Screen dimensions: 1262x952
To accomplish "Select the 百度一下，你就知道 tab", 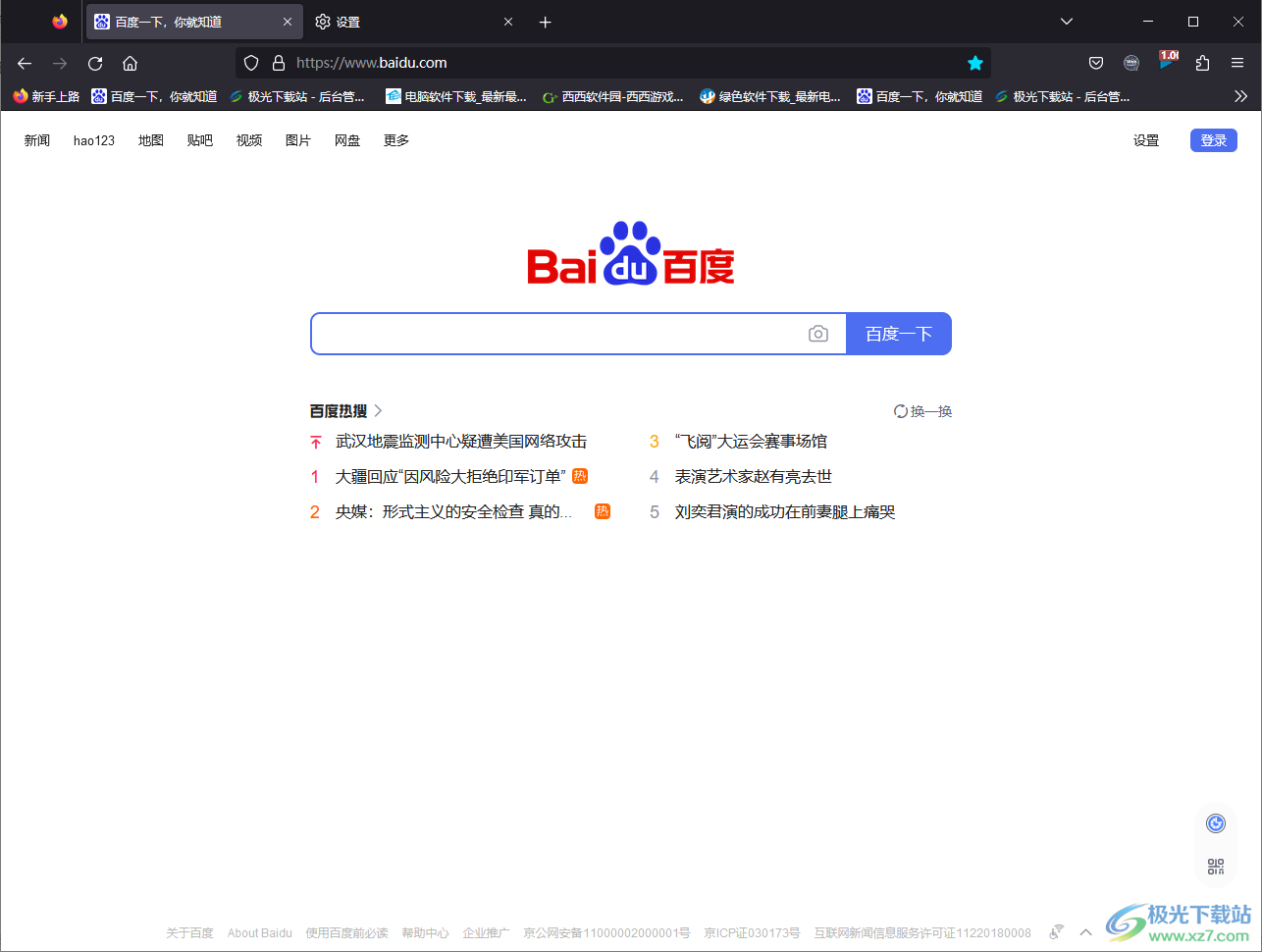I will click(x=193, y=22).
